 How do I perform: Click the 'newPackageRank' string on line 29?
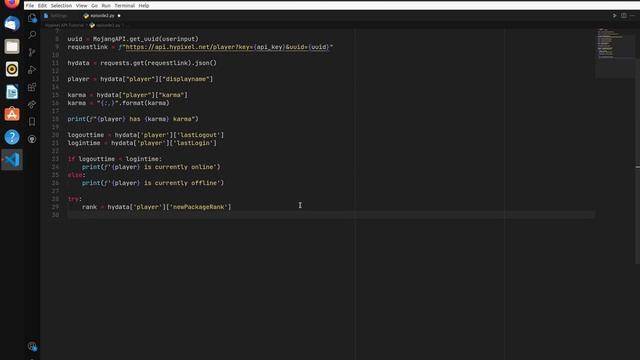tap(198, 207)
